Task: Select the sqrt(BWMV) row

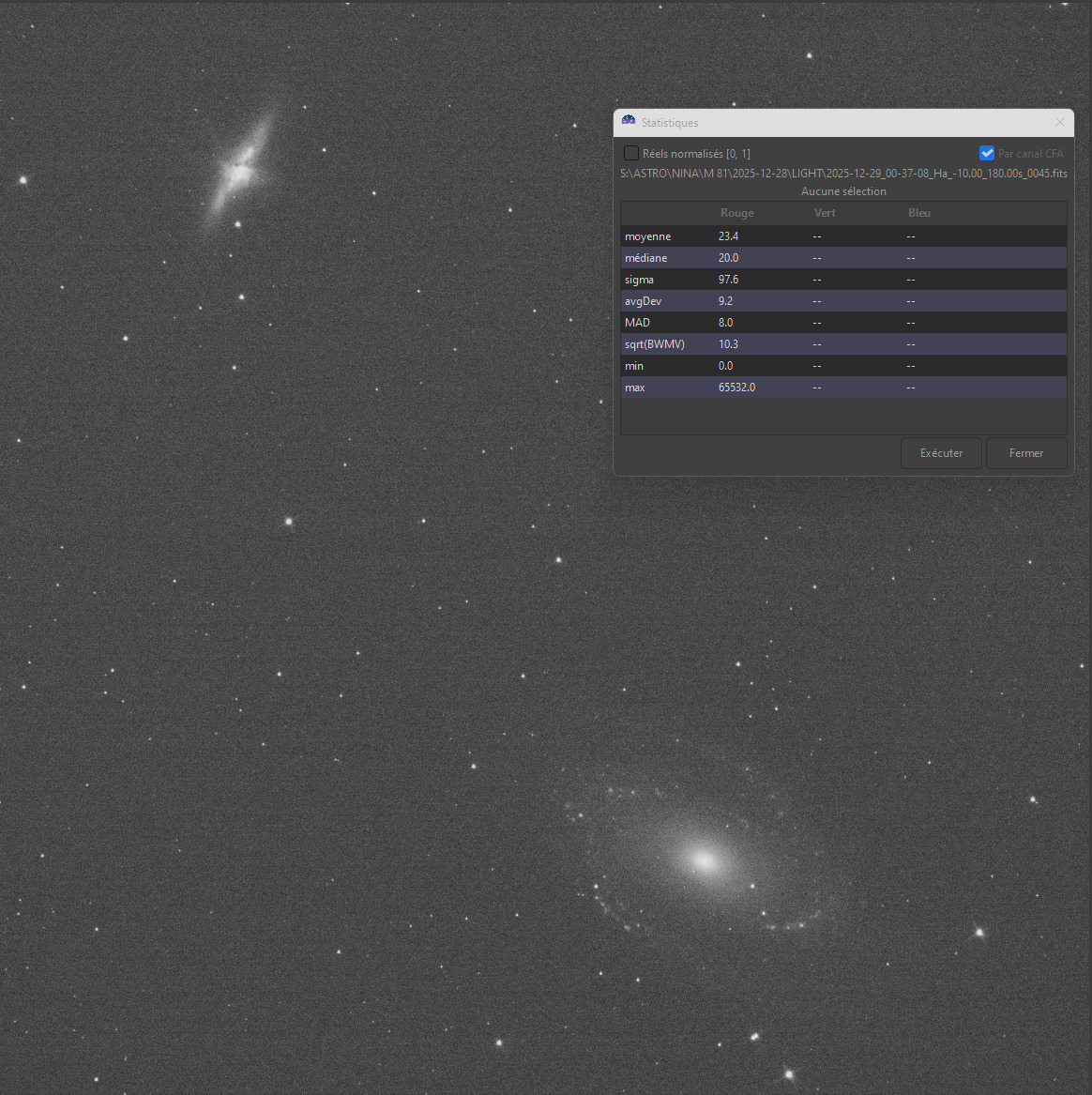Action: tap(655, 344)
